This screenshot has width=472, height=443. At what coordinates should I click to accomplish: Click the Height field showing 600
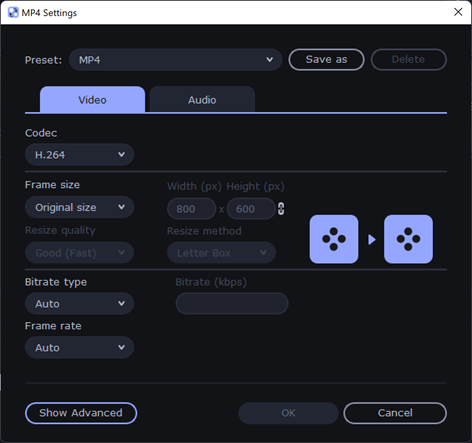251,209
